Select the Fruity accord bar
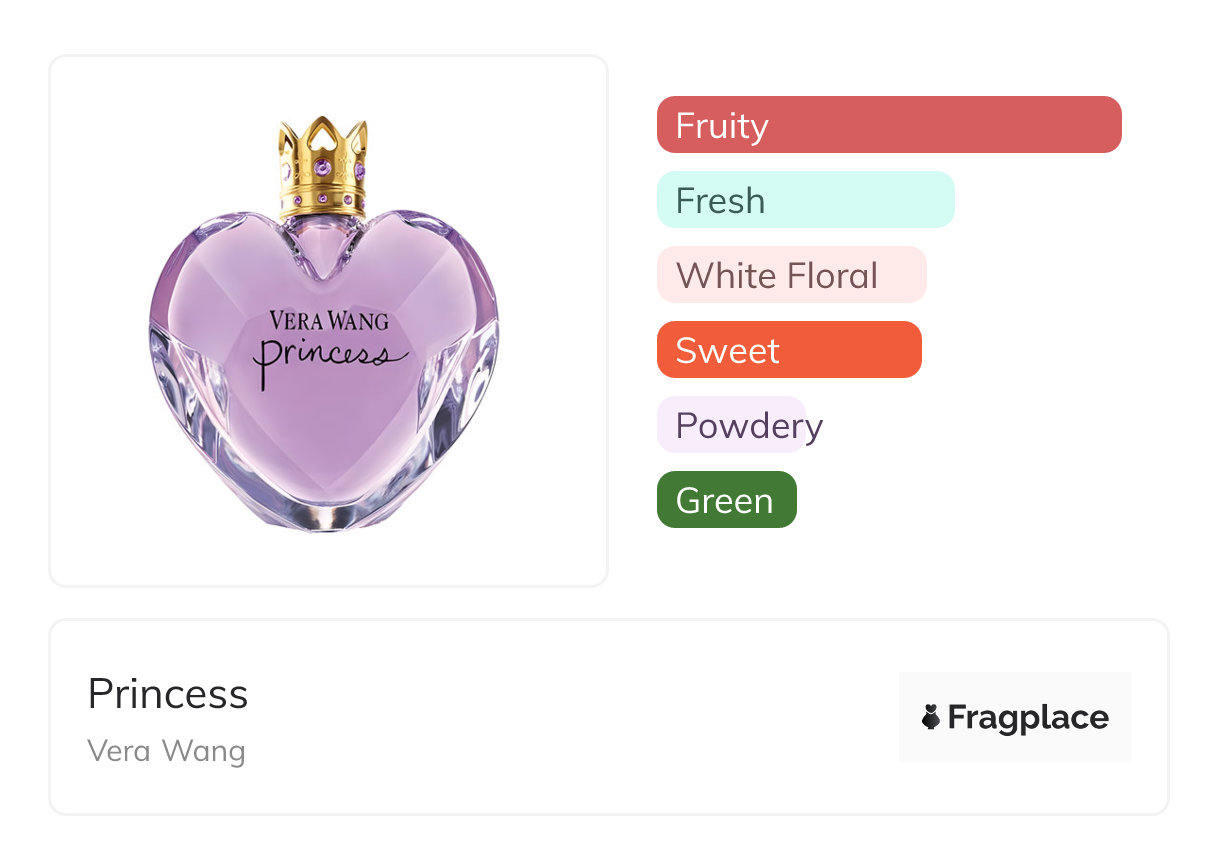The width and height of the screenshot is (1218, 864). point(888,125)
